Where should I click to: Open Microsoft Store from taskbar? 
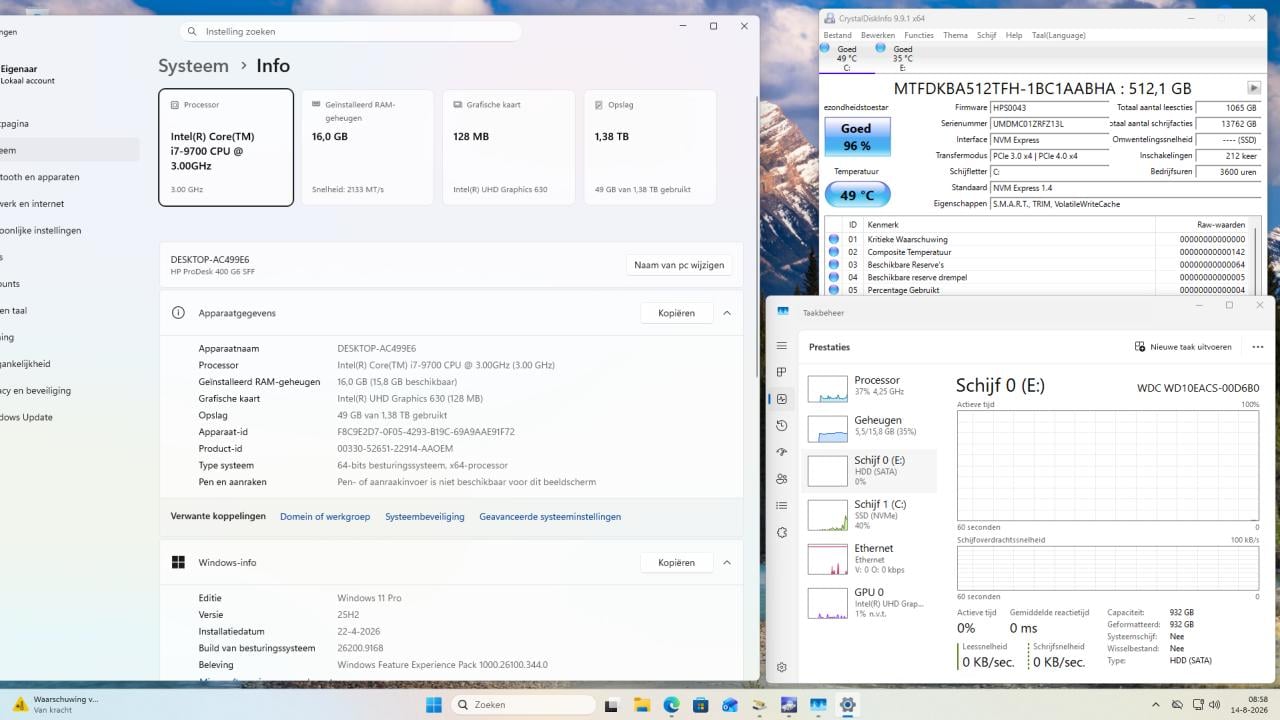click(x=701, y=705)
